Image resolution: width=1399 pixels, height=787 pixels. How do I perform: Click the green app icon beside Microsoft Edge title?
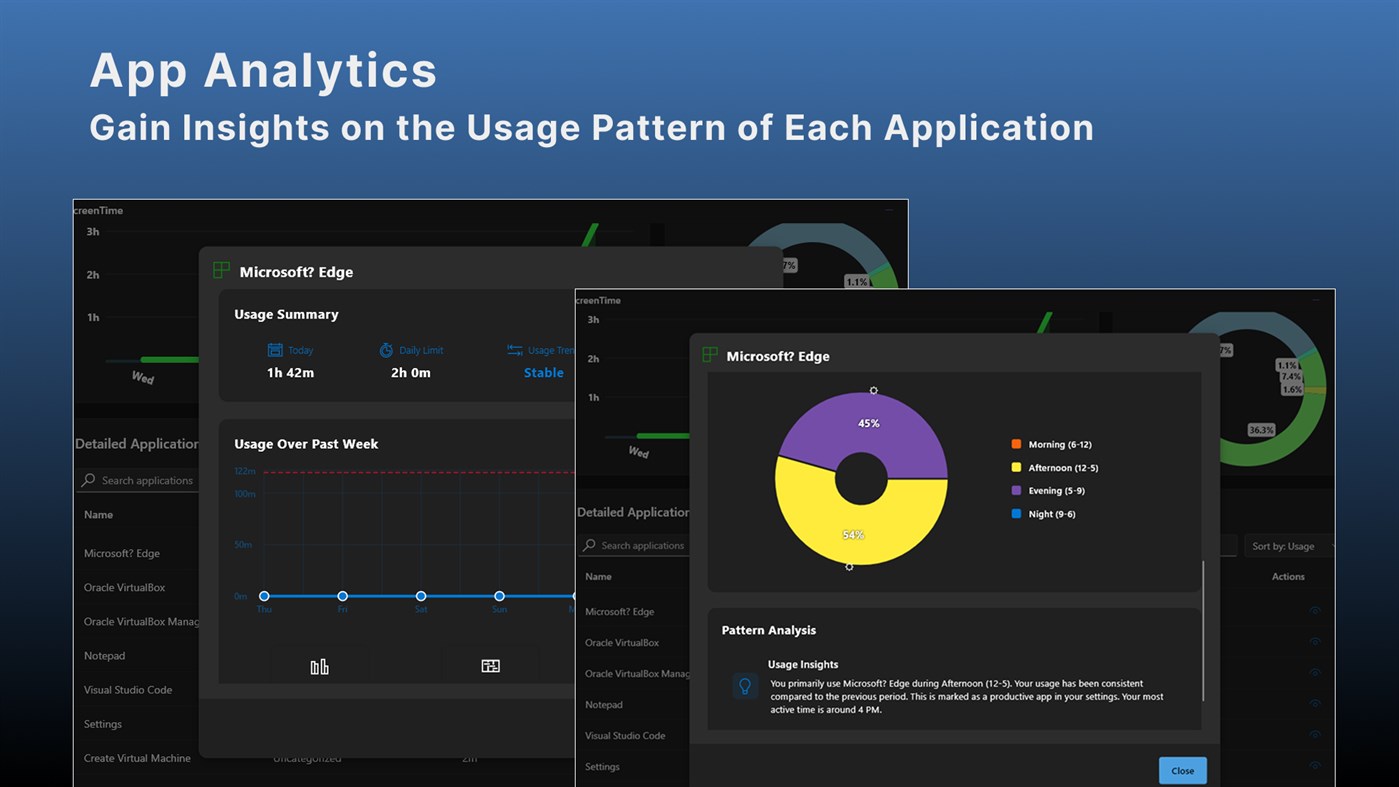coord(709,354)
